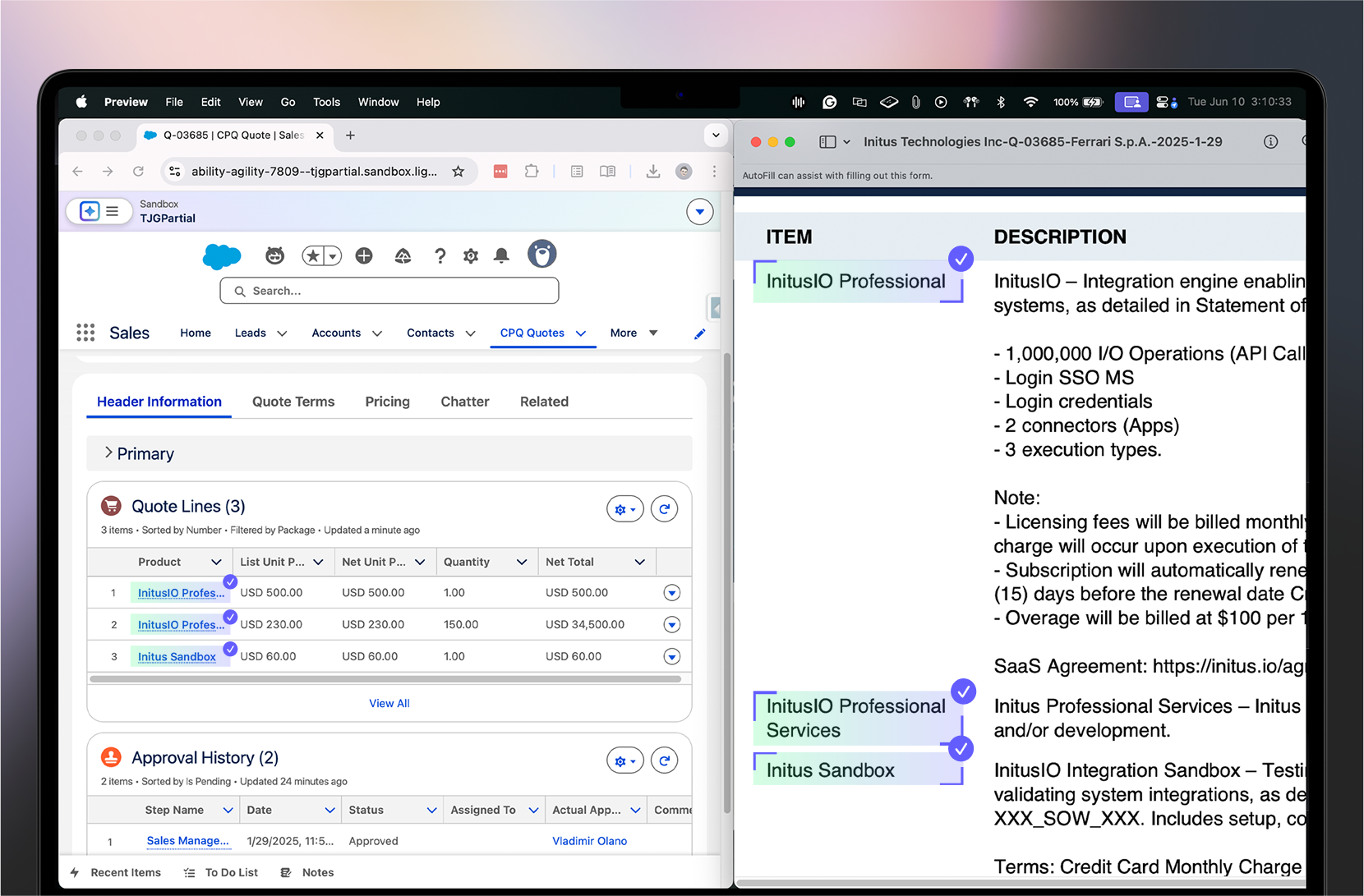Click the Salesforce cloud logo
Viewport: 1364px width, 896px height.
pos(222,256)
